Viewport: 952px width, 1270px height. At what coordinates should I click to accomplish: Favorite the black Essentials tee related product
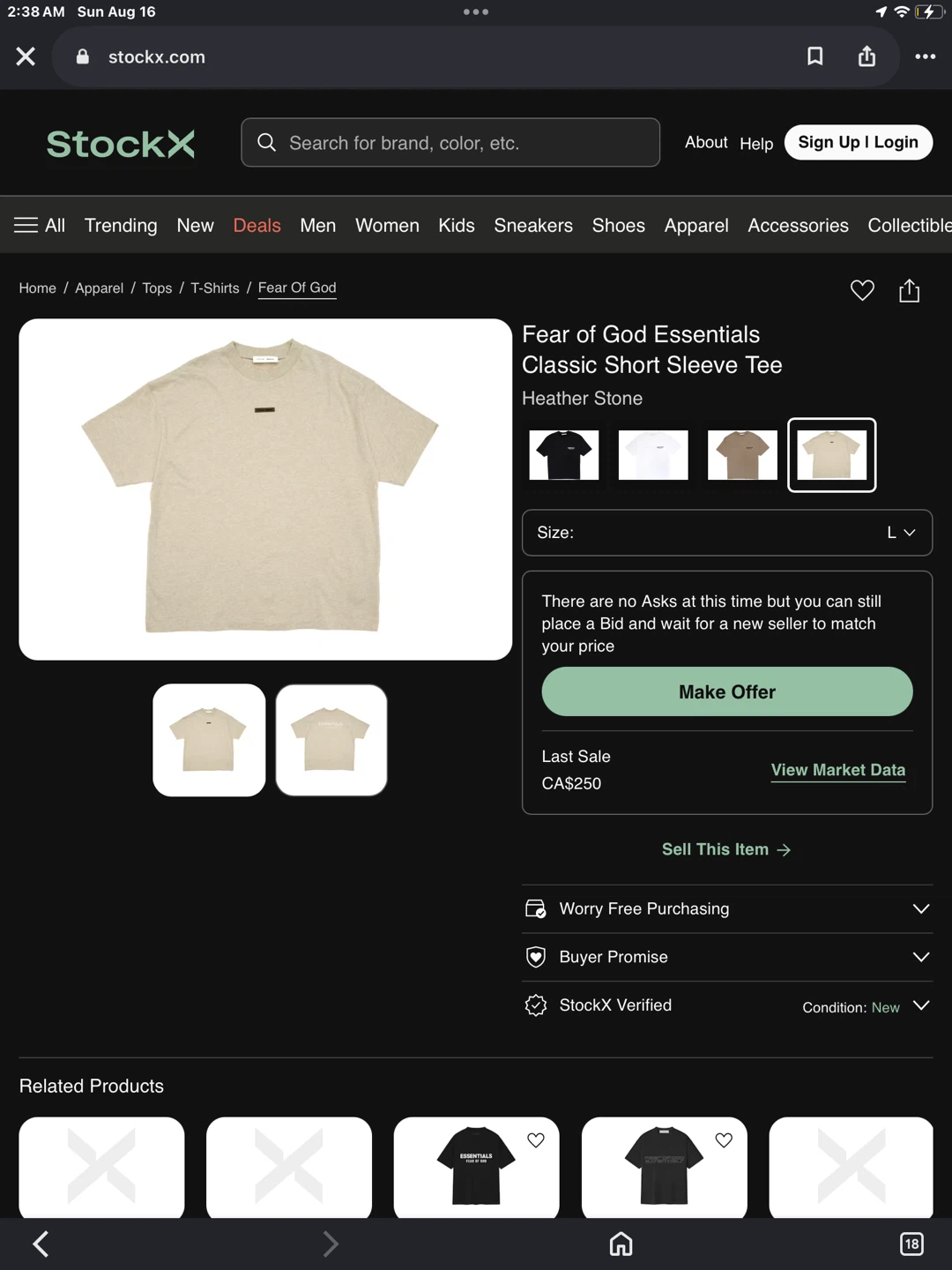(x=536, y=1140)
